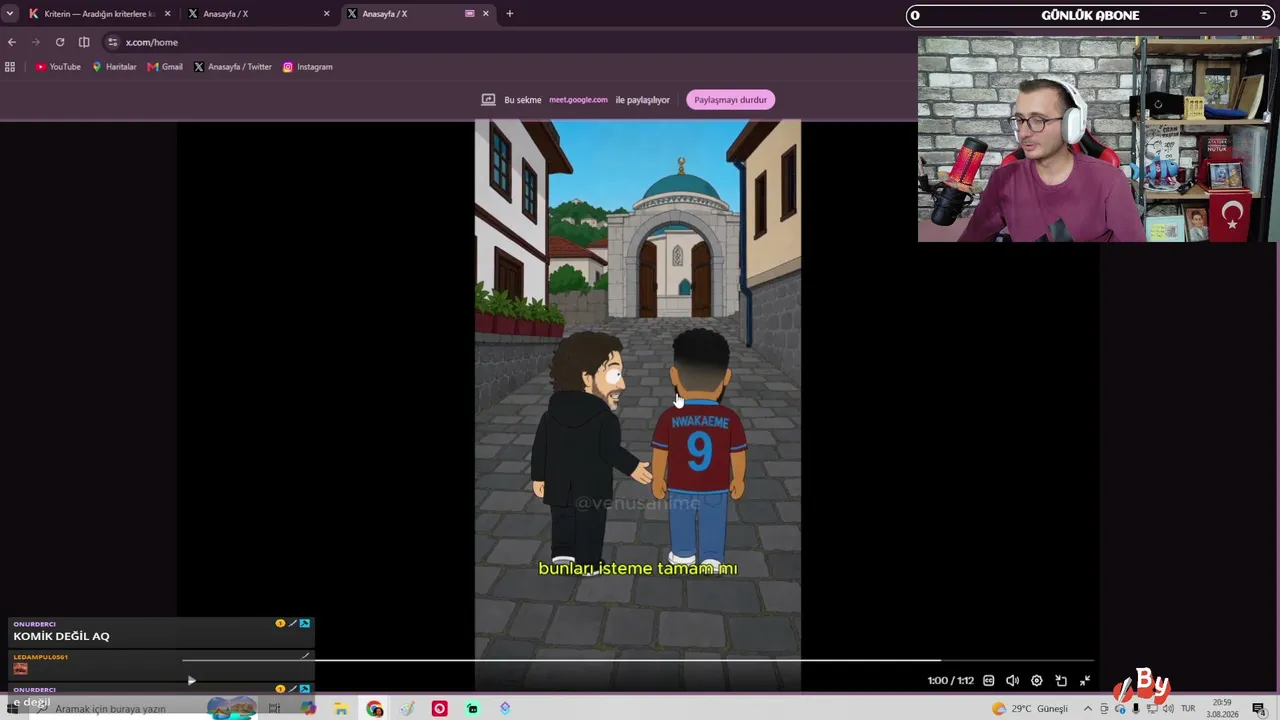Click the emote in LEDAMPUL0561's message
The height and width of the screenshot is (720, 1280).
point(20,668)
